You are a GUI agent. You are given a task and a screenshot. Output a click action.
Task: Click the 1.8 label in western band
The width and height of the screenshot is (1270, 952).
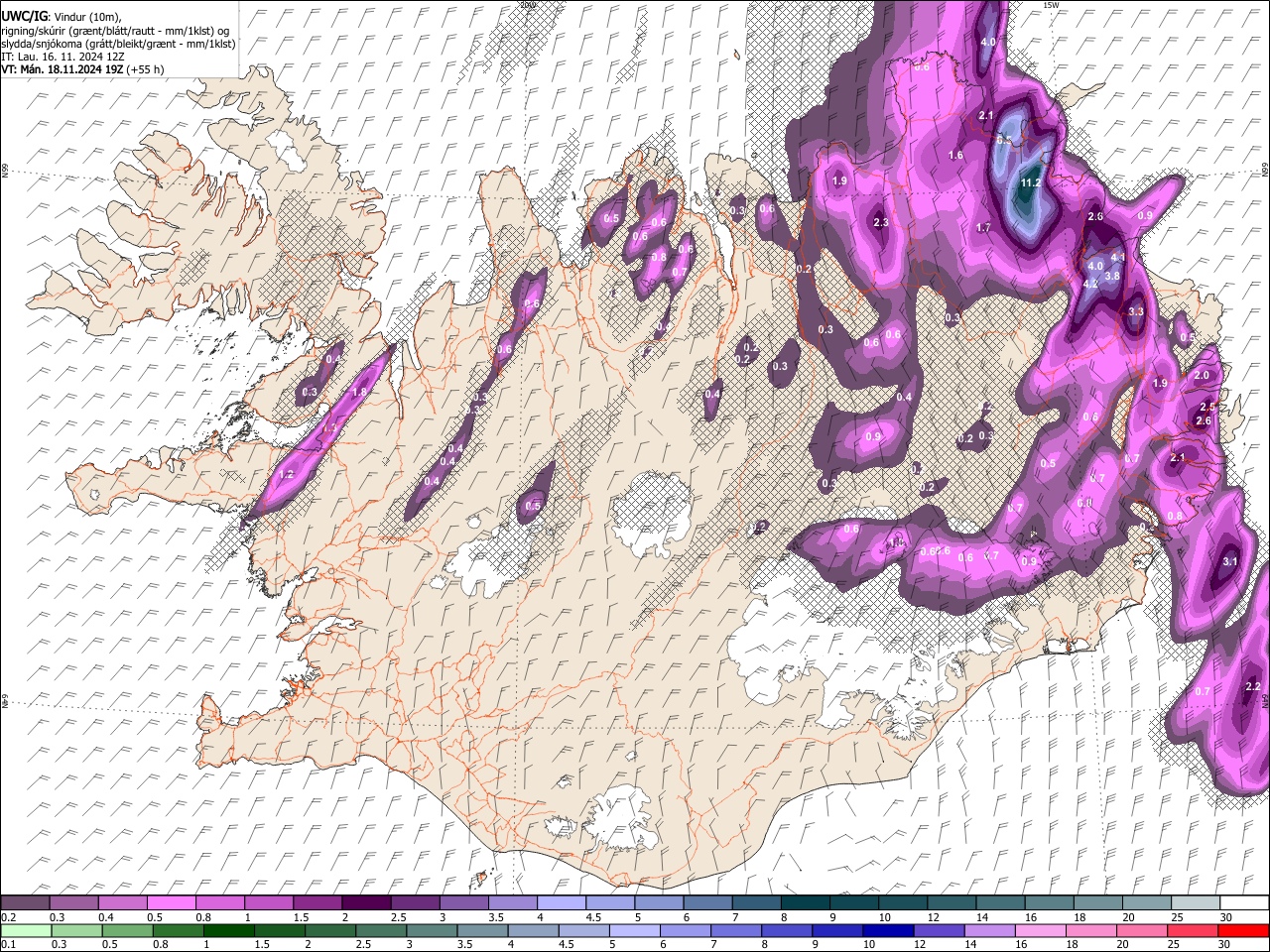point(359,393)
